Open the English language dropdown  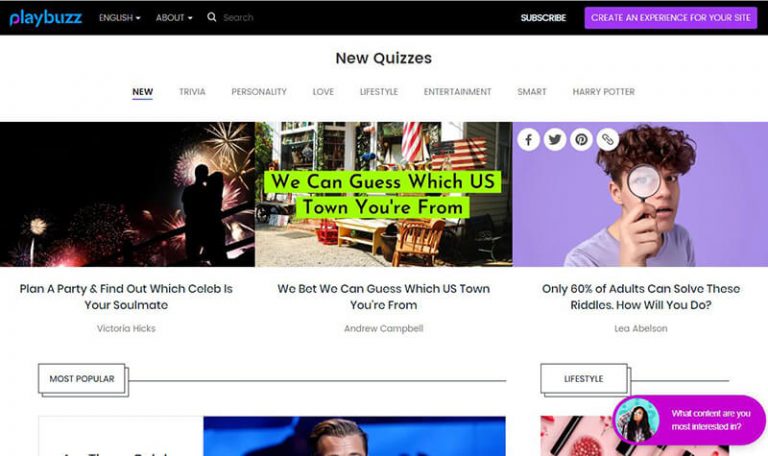120,18
